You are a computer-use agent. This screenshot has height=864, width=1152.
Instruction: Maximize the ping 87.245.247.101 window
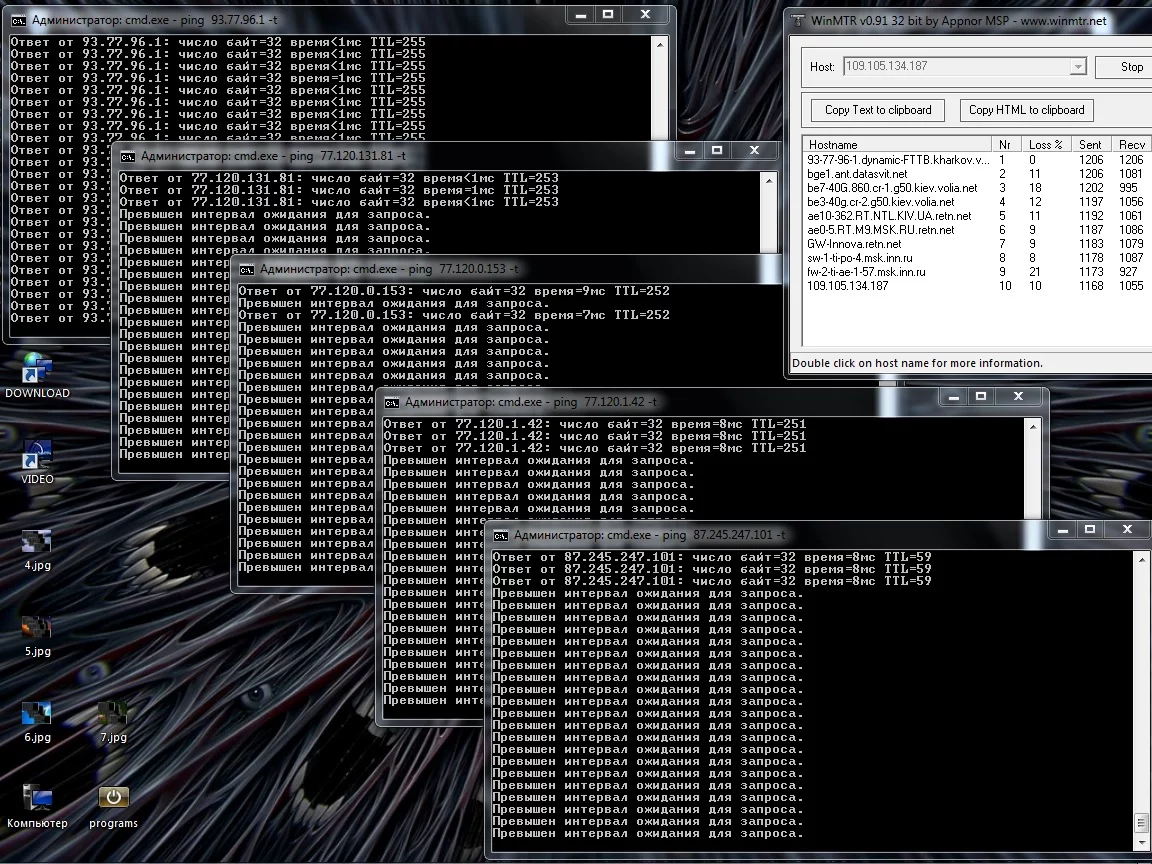[x=1090, y=530]
